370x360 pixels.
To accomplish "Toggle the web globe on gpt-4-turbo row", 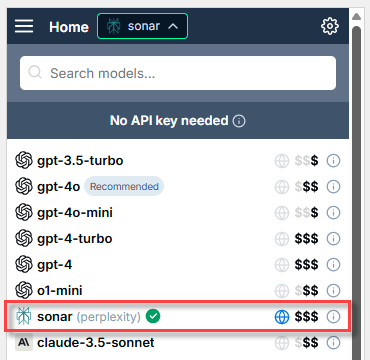I will click(282, 239).
